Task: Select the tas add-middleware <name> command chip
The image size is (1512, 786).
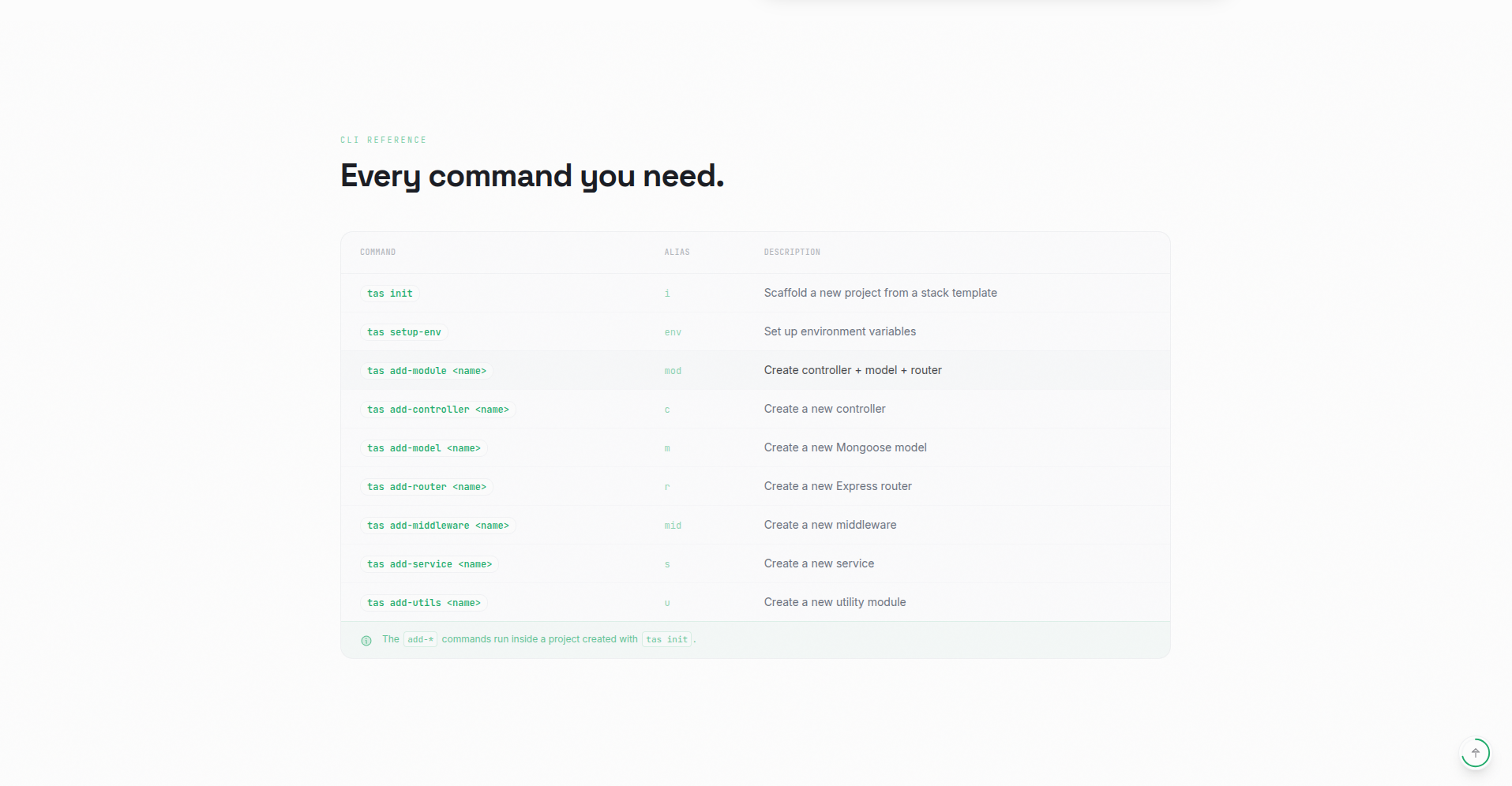Action: point(437,525)
